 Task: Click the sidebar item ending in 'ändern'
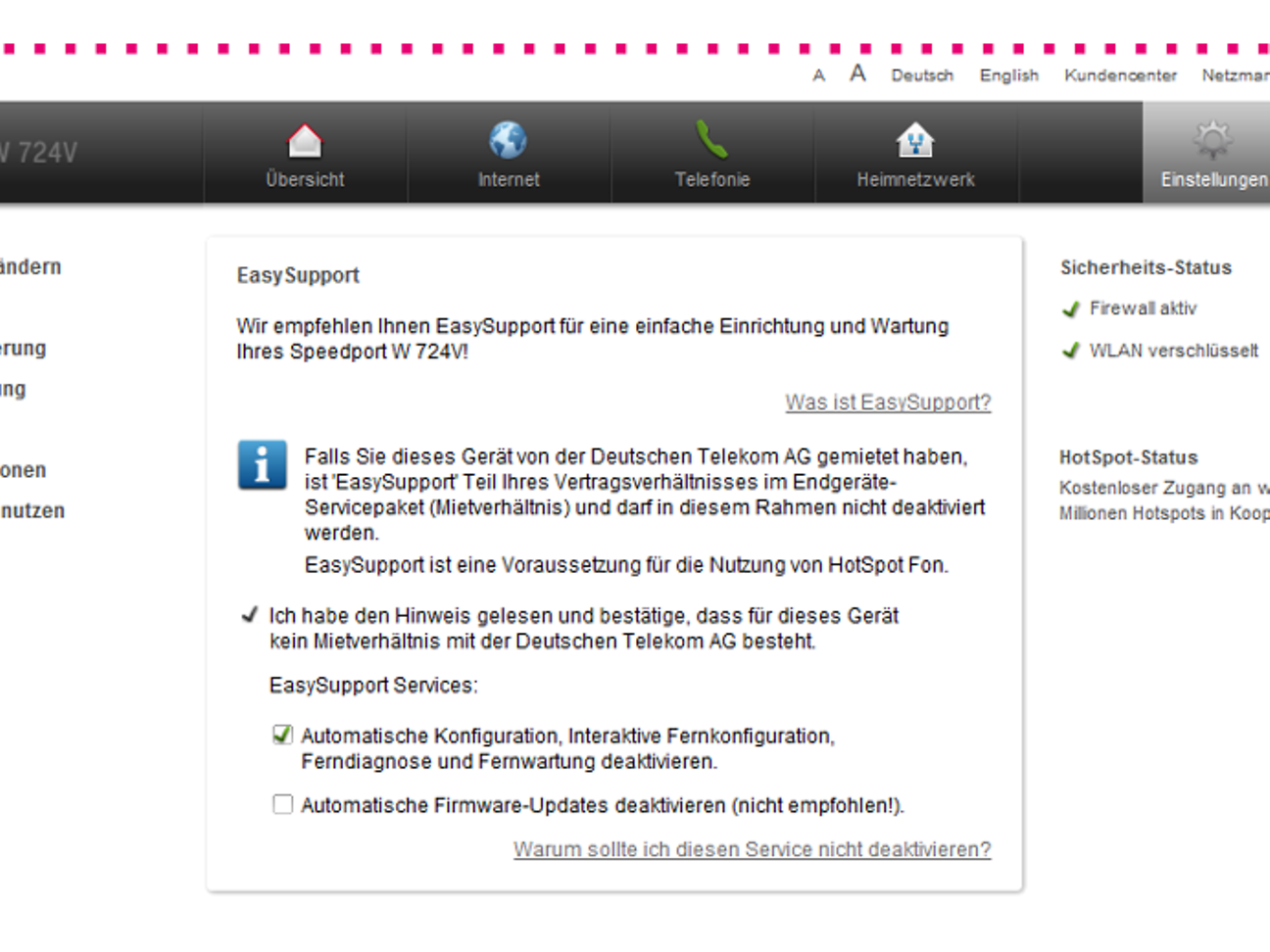click(30, 266)
